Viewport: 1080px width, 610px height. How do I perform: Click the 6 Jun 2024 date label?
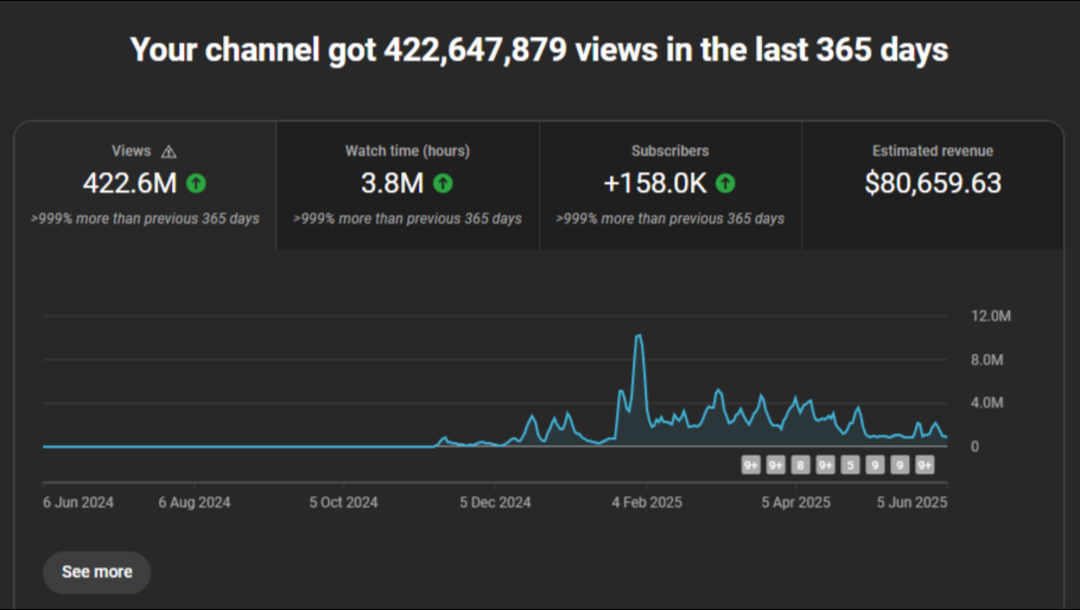tap(79, 503)
